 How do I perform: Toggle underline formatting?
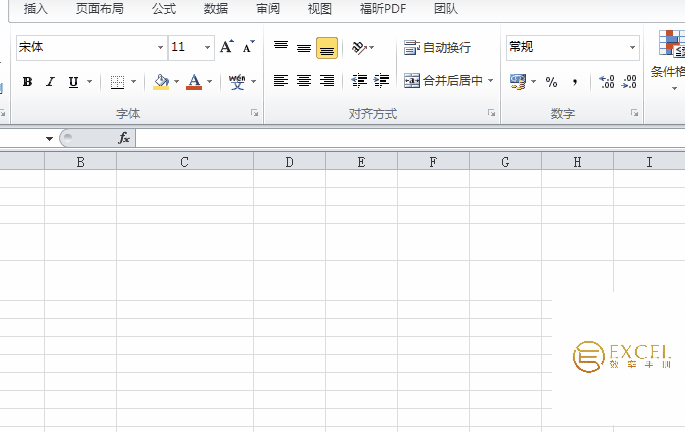pyautogui.click(x=73, y=82)
